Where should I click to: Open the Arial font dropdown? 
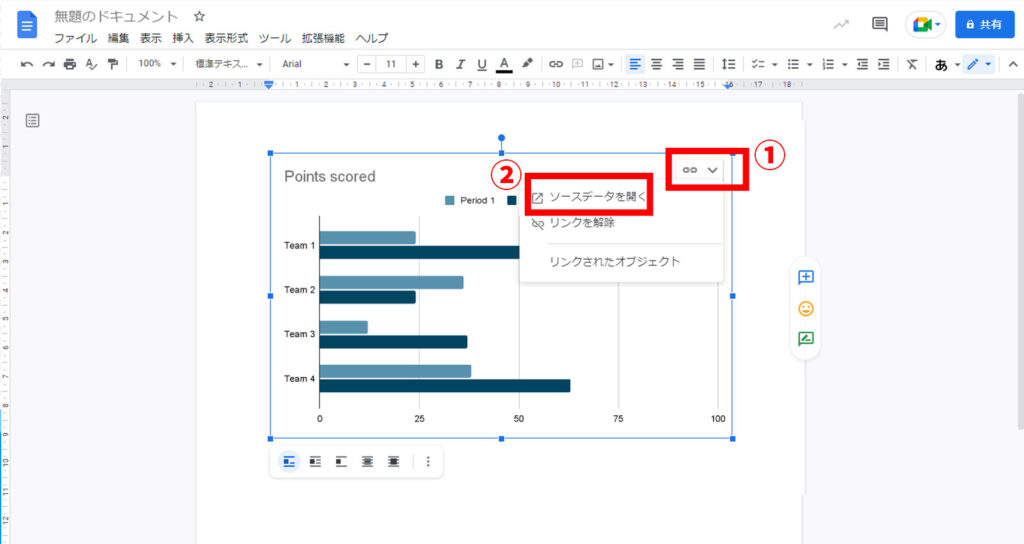coord(315,64)
